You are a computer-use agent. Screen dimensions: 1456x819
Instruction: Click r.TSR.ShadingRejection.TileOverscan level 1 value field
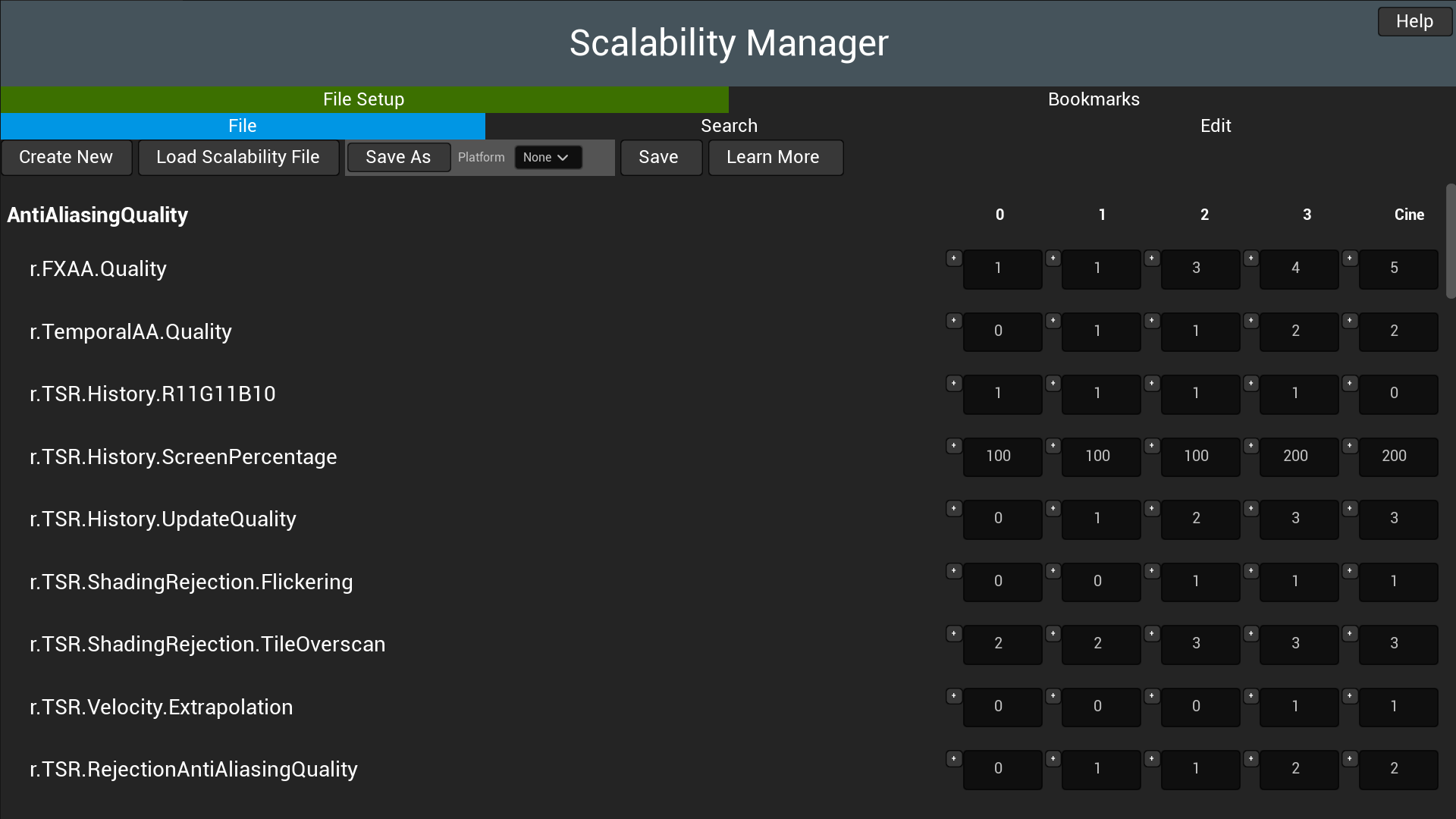tap(1101, 645)
